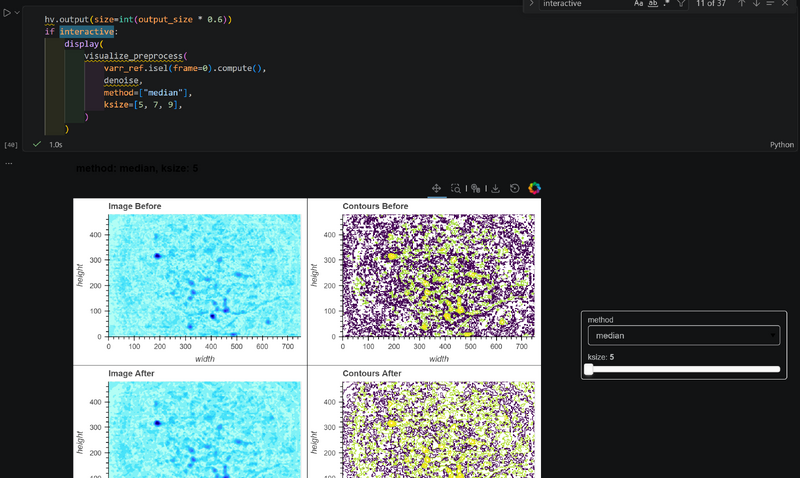Click 'method: median, ksize: 5' title
This screenshot has width=800, height=478.
pyautogui.click(x=137, y=168)
